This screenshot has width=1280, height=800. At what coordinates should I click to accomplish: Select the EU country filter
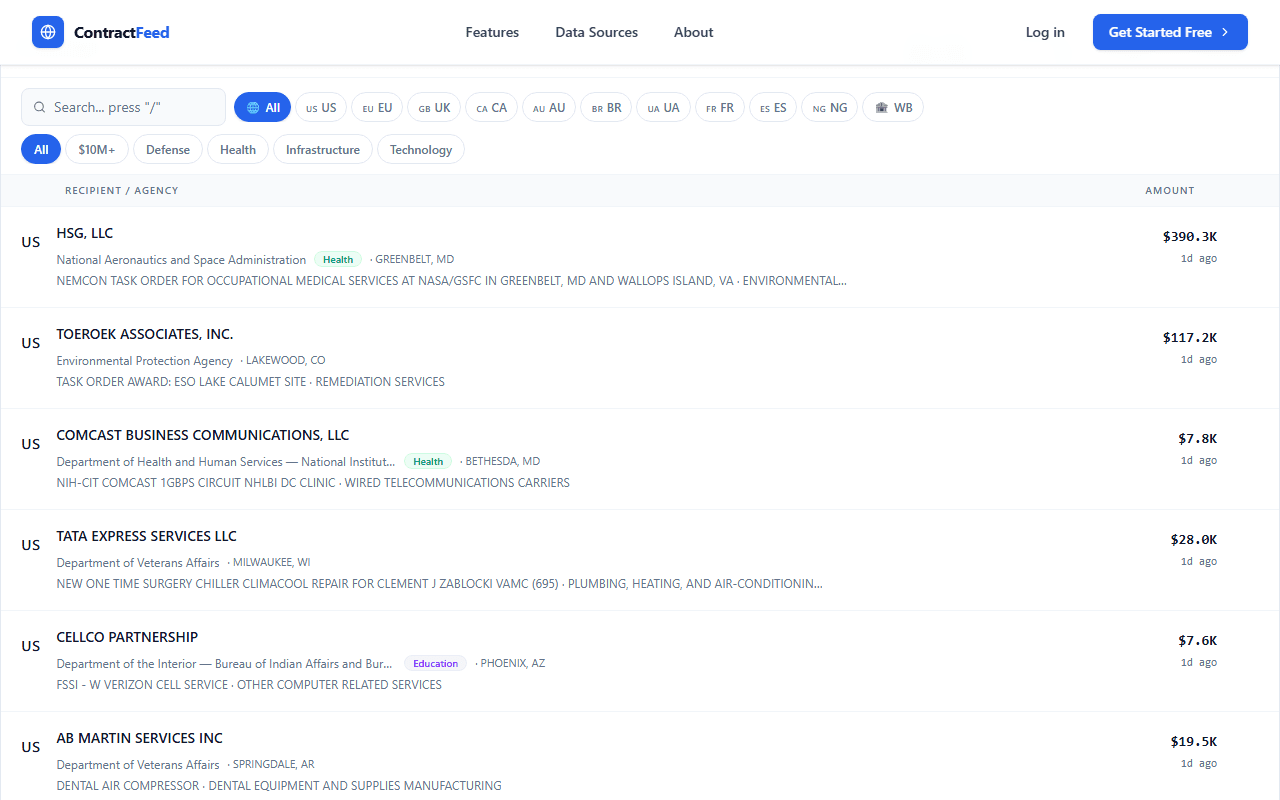tap(377, 107)
